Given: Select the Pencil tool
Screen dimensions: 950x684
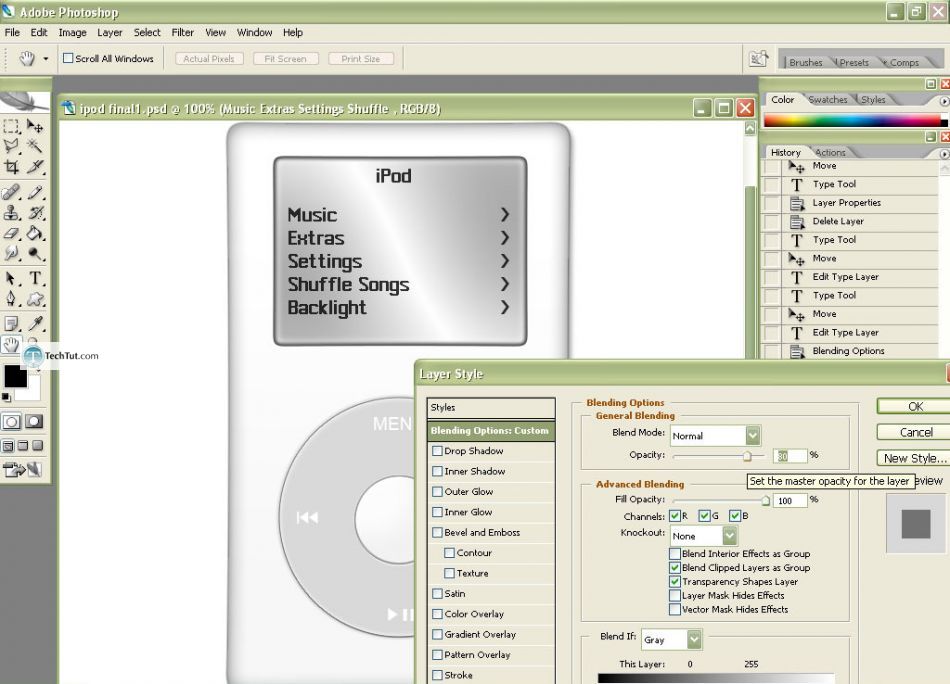Looking at the screenshot, I should click(35, 193).
